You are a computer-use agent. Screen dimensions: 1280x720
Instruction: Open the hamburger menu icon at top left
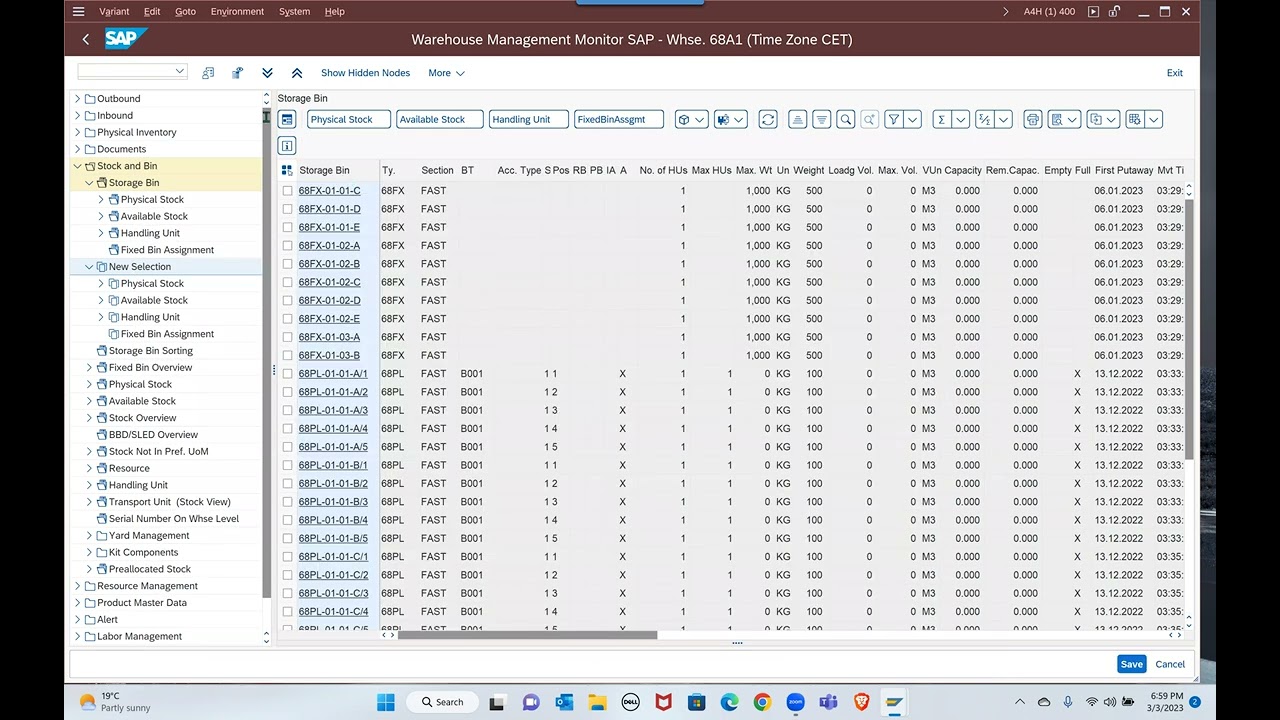point(79,11)
